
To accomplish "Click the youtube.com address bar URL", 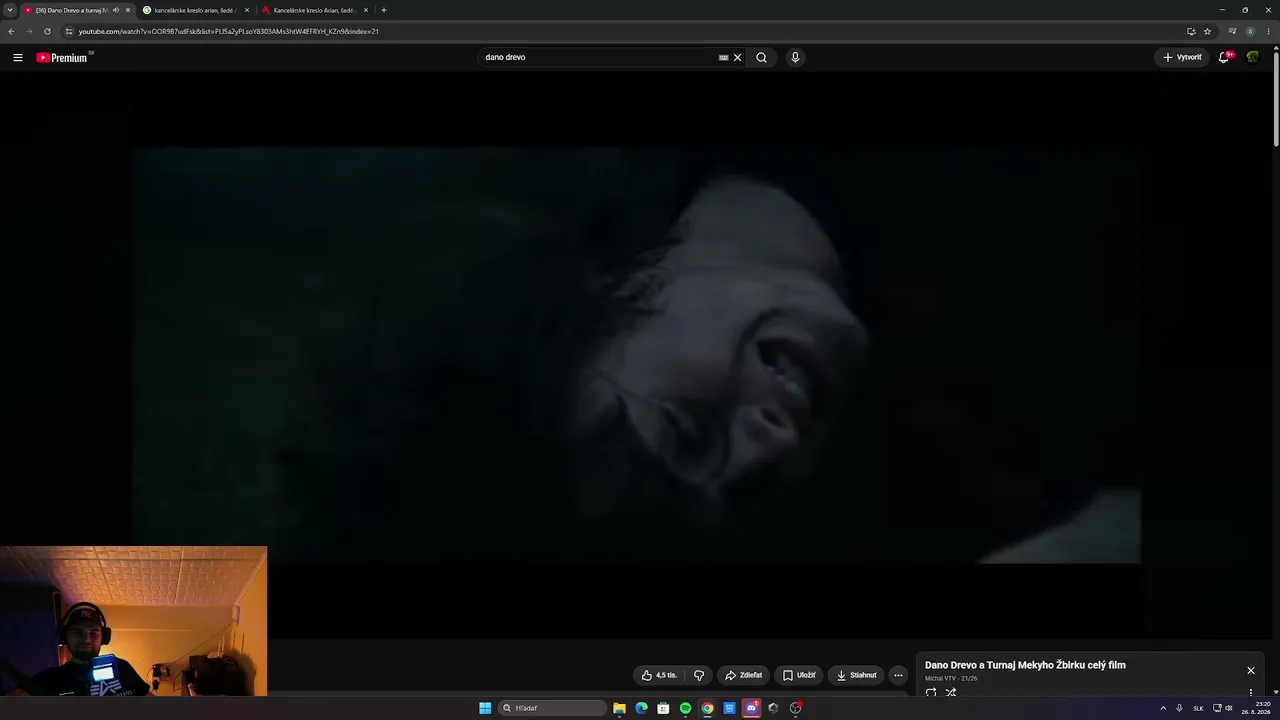I will [229, 31].
